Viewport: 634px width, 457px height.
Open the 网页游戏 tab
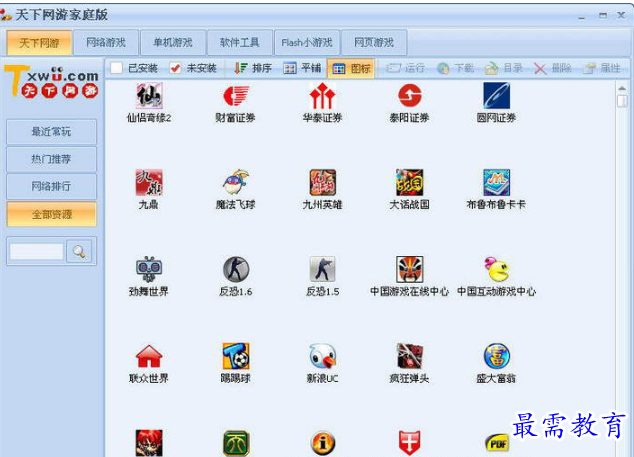pyautogui.click(x=374, y=42)
